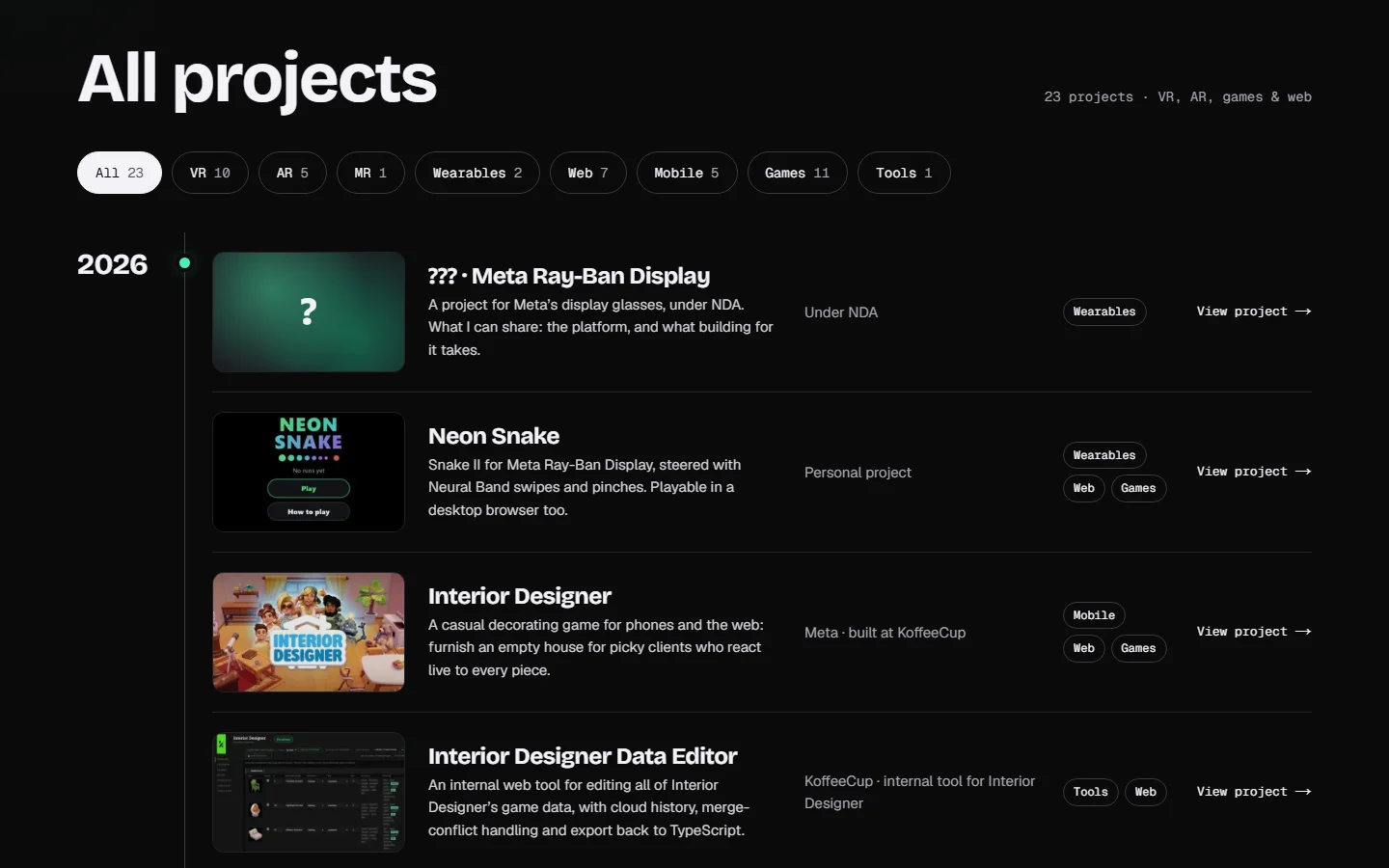View project for Neon Snake
Screen dimensions: 1389x868
coord(1254,472)
